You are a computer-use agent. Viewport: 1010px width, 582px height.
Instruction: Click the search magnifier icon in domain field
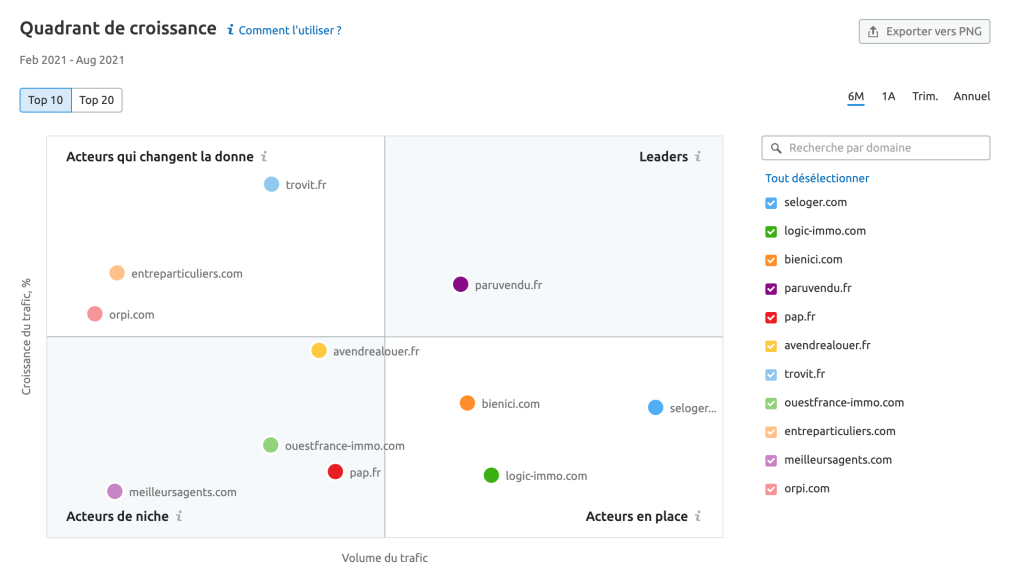pyautogui.click(x=776, y=148)
